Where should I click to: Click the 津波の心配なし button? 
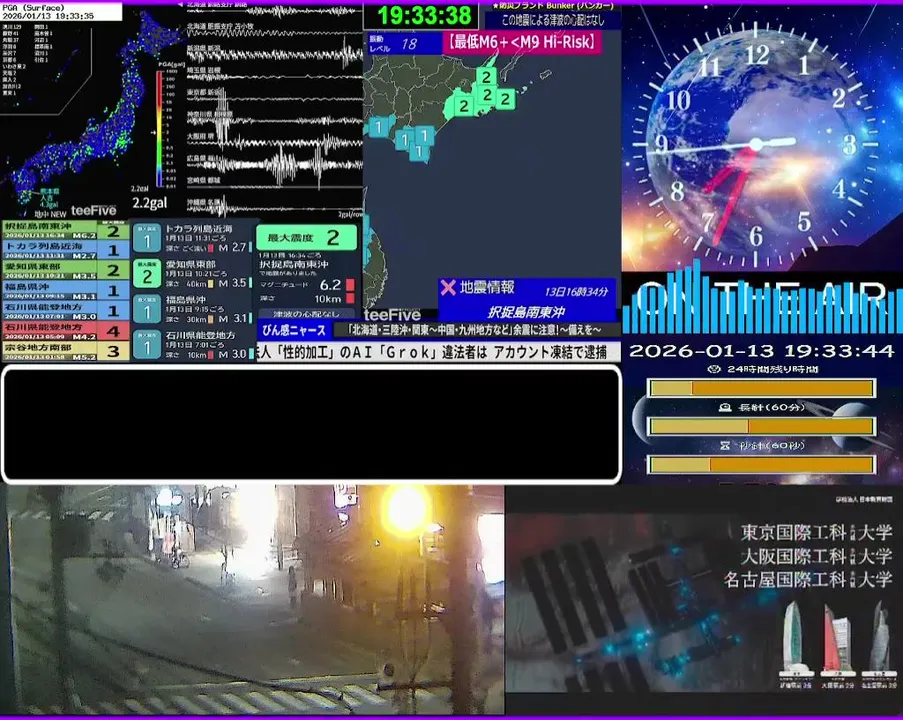pos(306,314)
